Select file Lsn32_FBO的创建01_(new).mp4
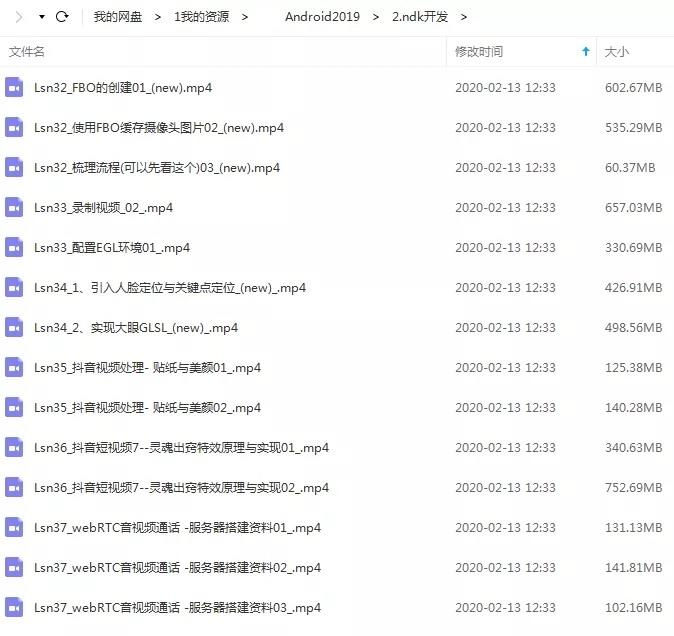Viewport: 674px width, 636px height. pos(123,88)
